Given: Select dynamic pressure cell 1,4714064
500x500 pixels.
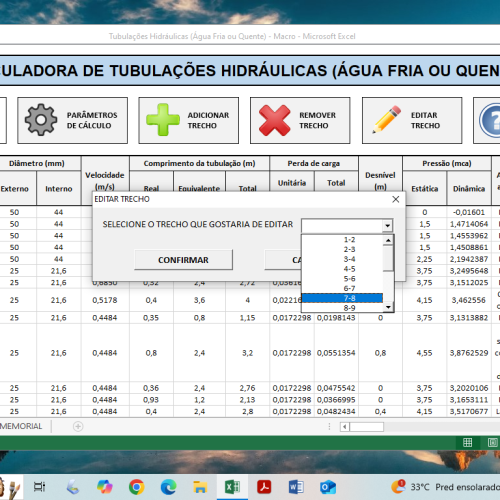Looking at the screenshot, I should pyautogui.click(x=469, y=224).
